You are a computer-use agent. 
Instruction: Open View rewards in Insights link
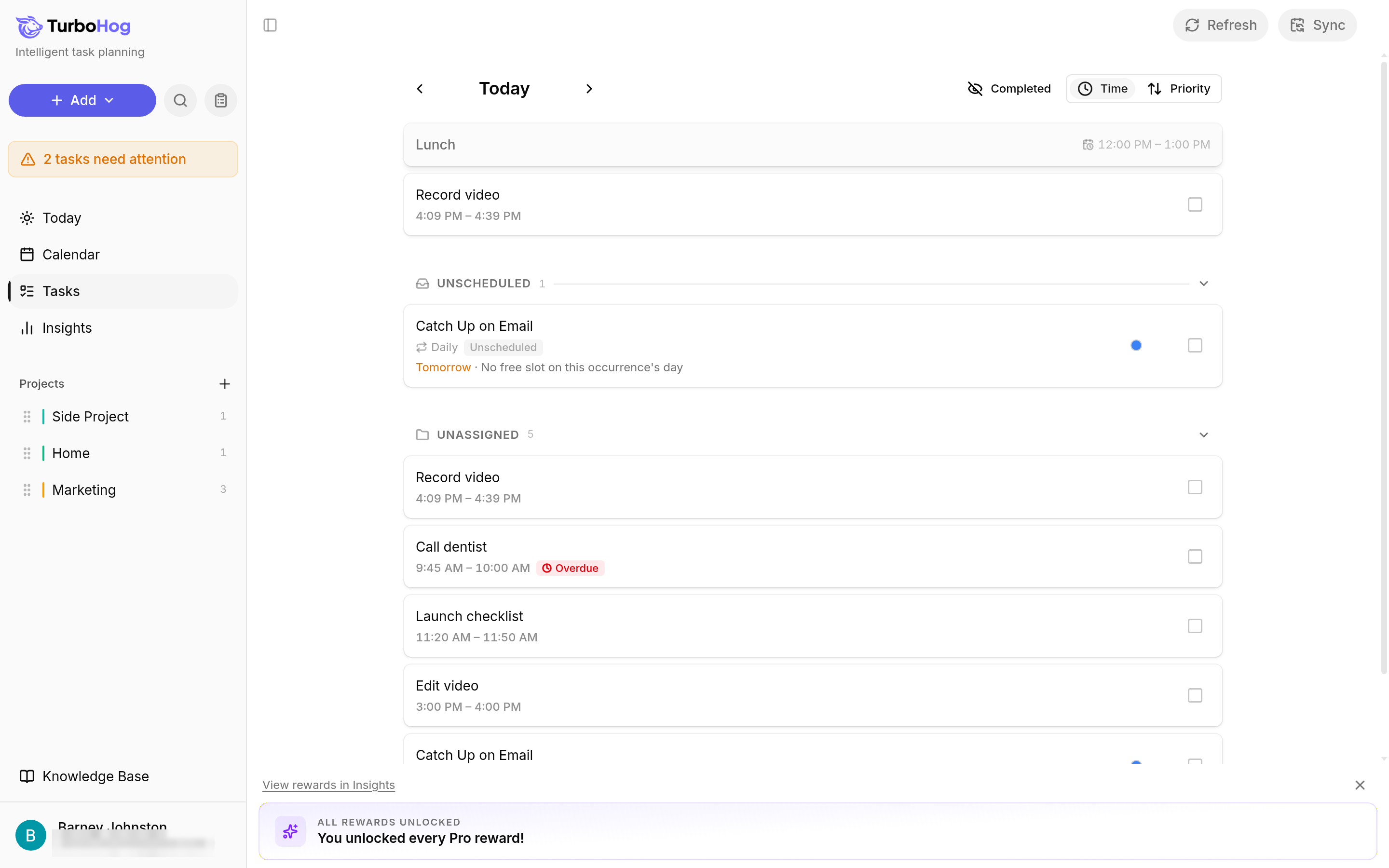pos(328,785)
